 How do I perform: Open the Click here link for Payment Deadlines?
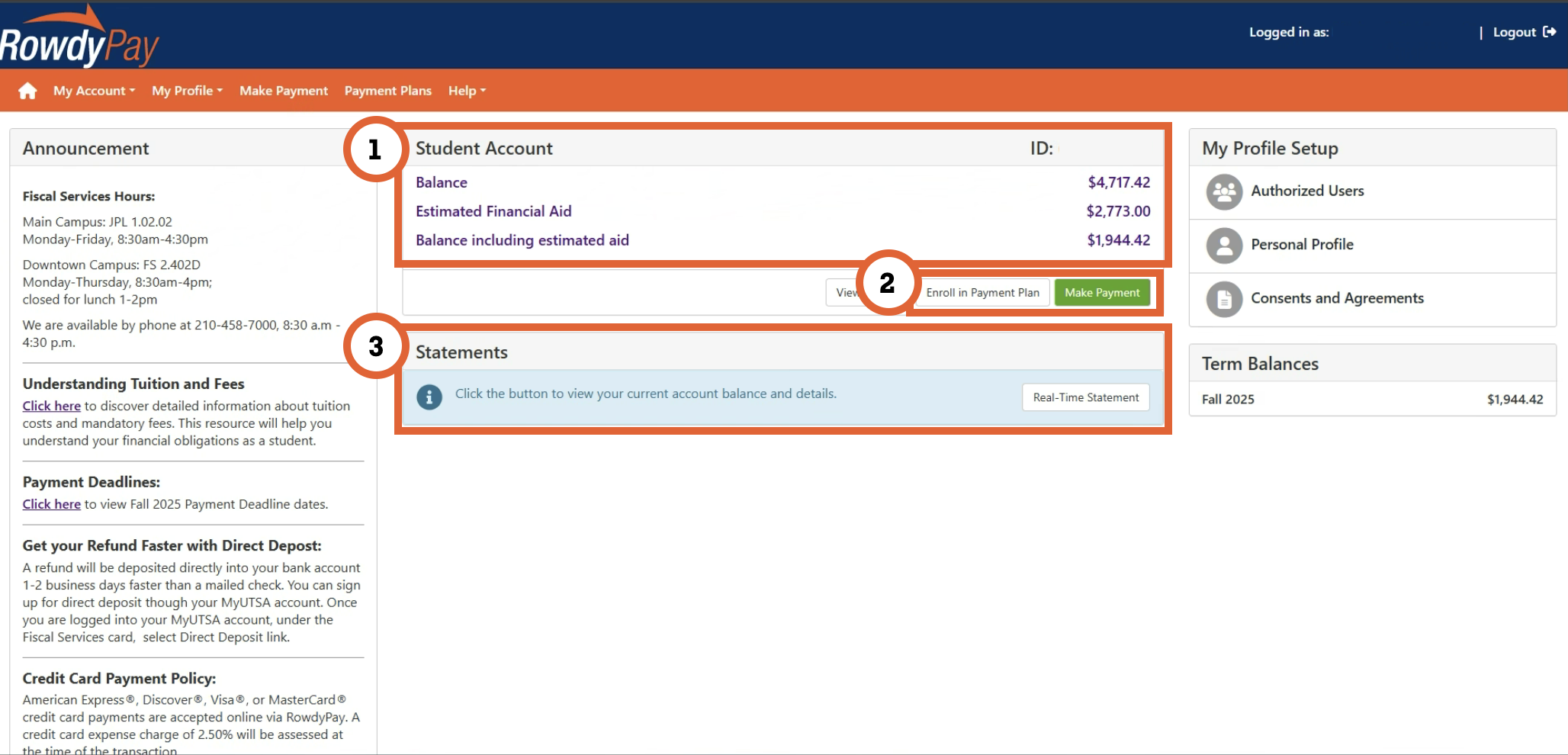click(x=51, y=505)
